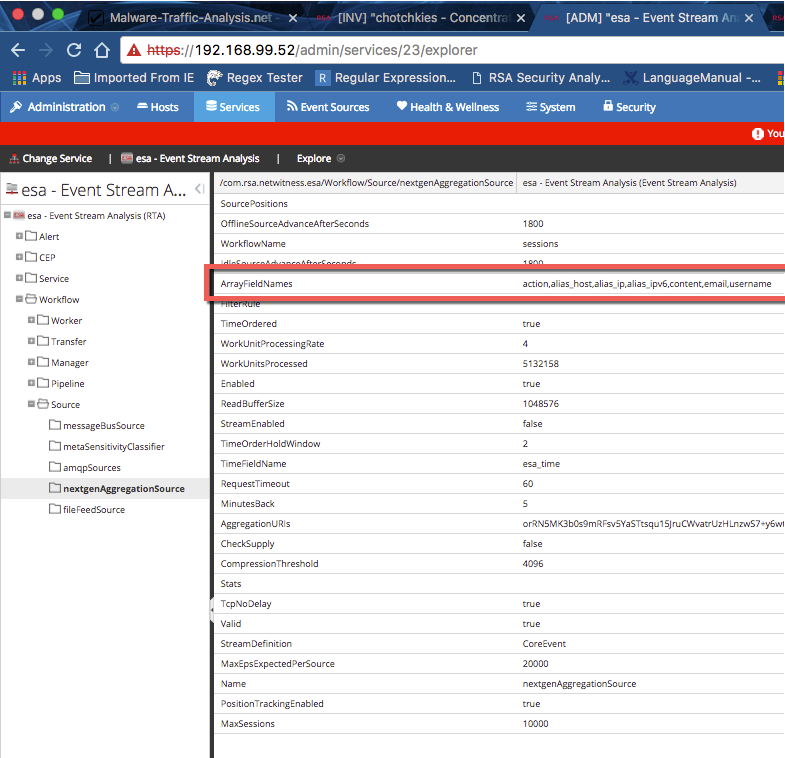Viewport: 785px width, 758px height.
Task: Click the ESA root node icon in tree
Action: (19, 215)
